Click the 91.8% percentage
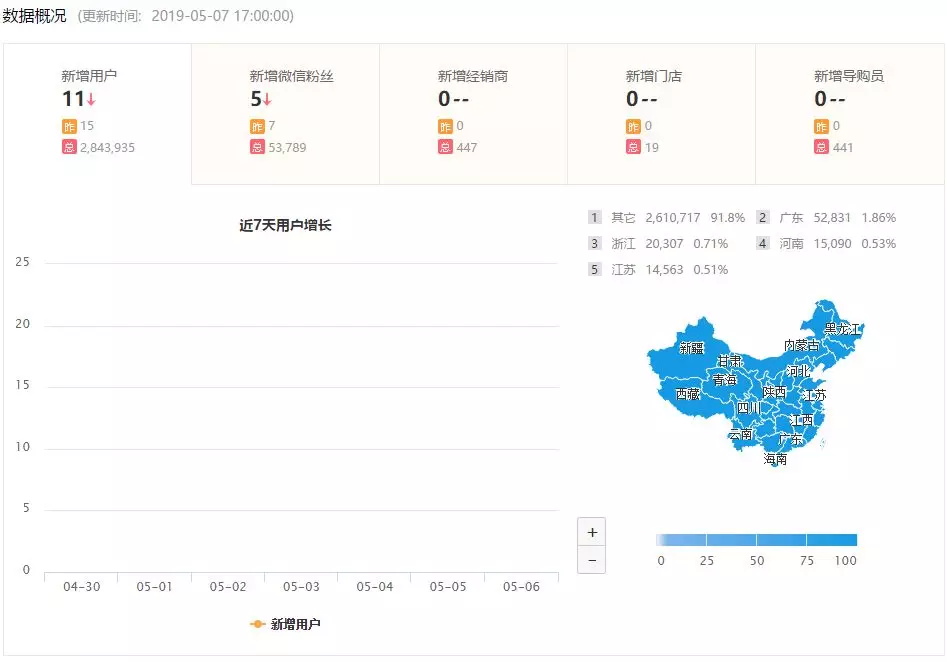This screenshot has width=947, height=662. pyautogui.click(x=728, y=217)
